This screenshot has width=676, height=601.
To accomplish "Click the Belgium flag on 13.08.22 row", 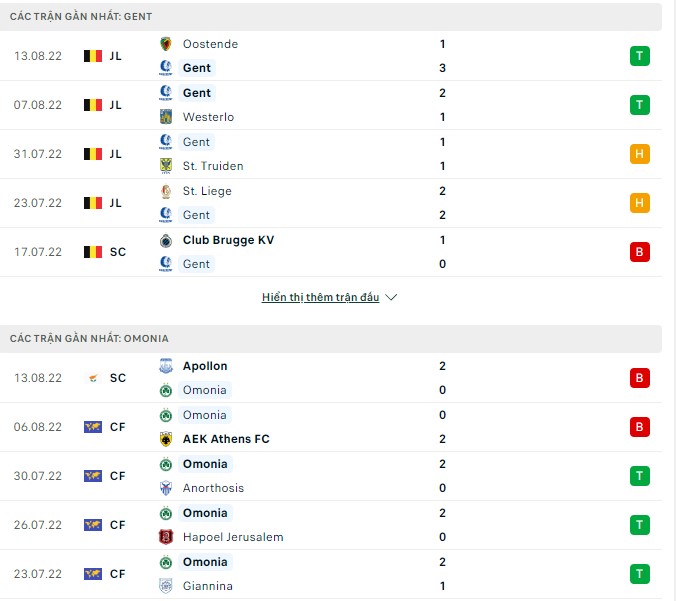I will pos(93,56).
